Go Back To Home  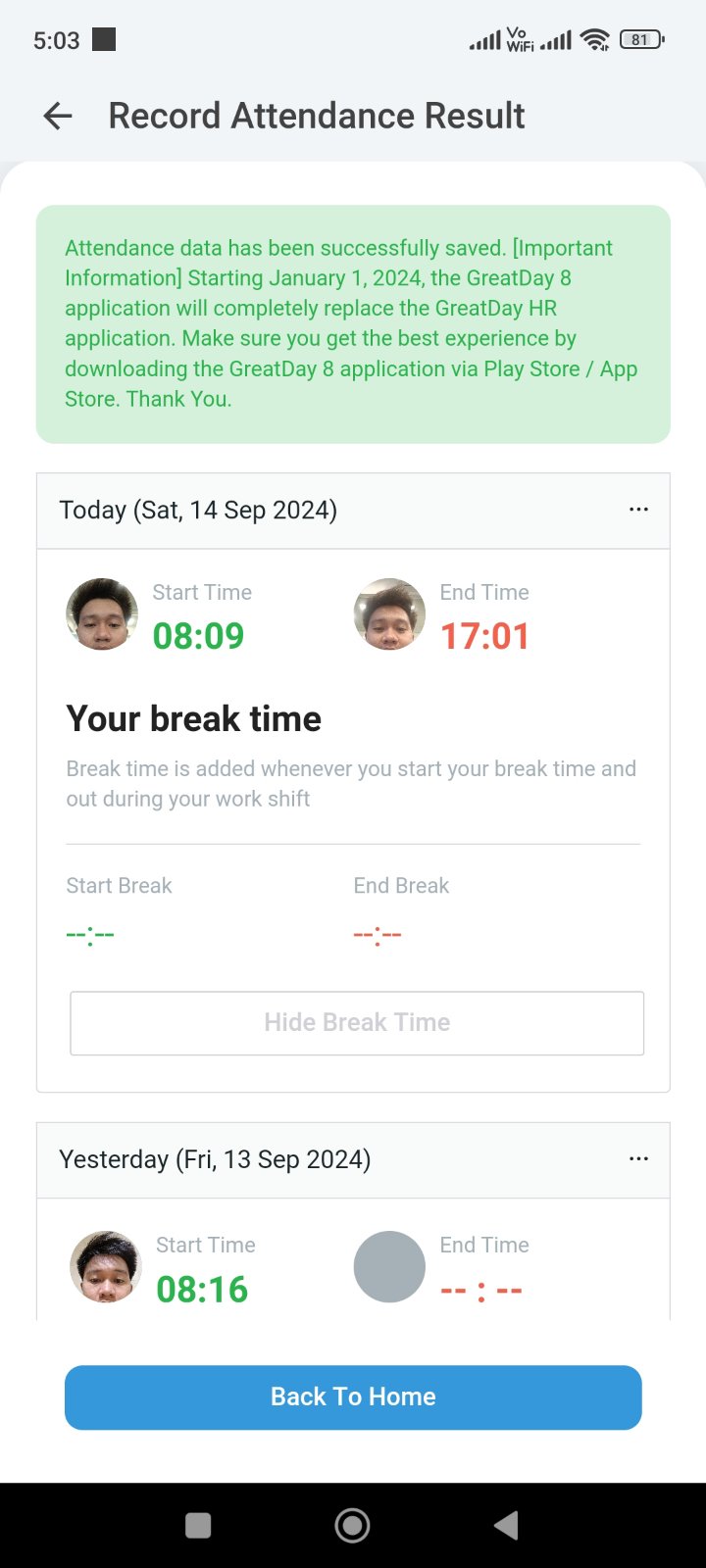(x=353, y=1396)
